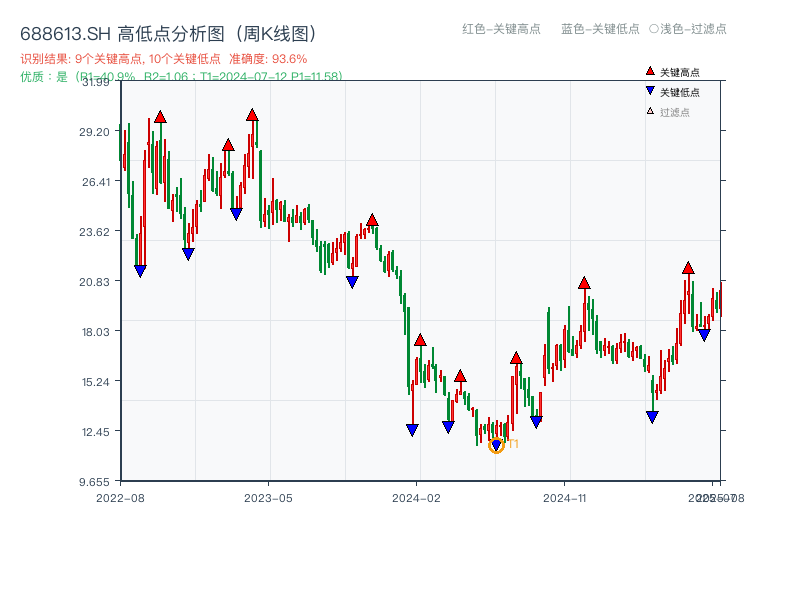Click the 关键低点 legend label inside chart
Image resolution: width=800 pixels, height=600 pixels.
[680, 92]
